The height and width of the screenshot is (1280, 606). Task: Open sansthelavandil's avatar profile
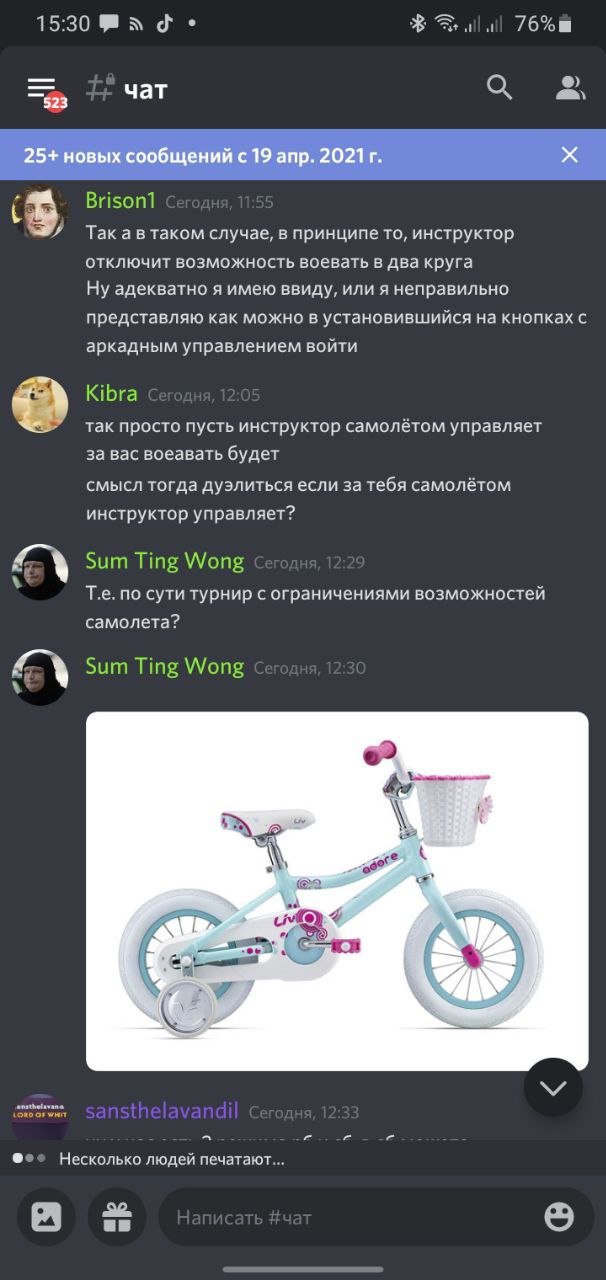[40, 1118]
